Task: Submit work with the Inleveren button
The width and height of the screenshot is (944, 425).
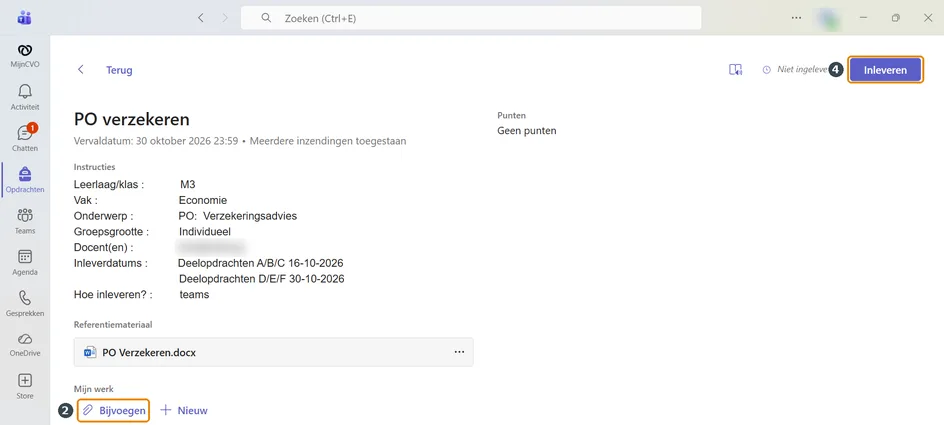Action: coord(885,70)
